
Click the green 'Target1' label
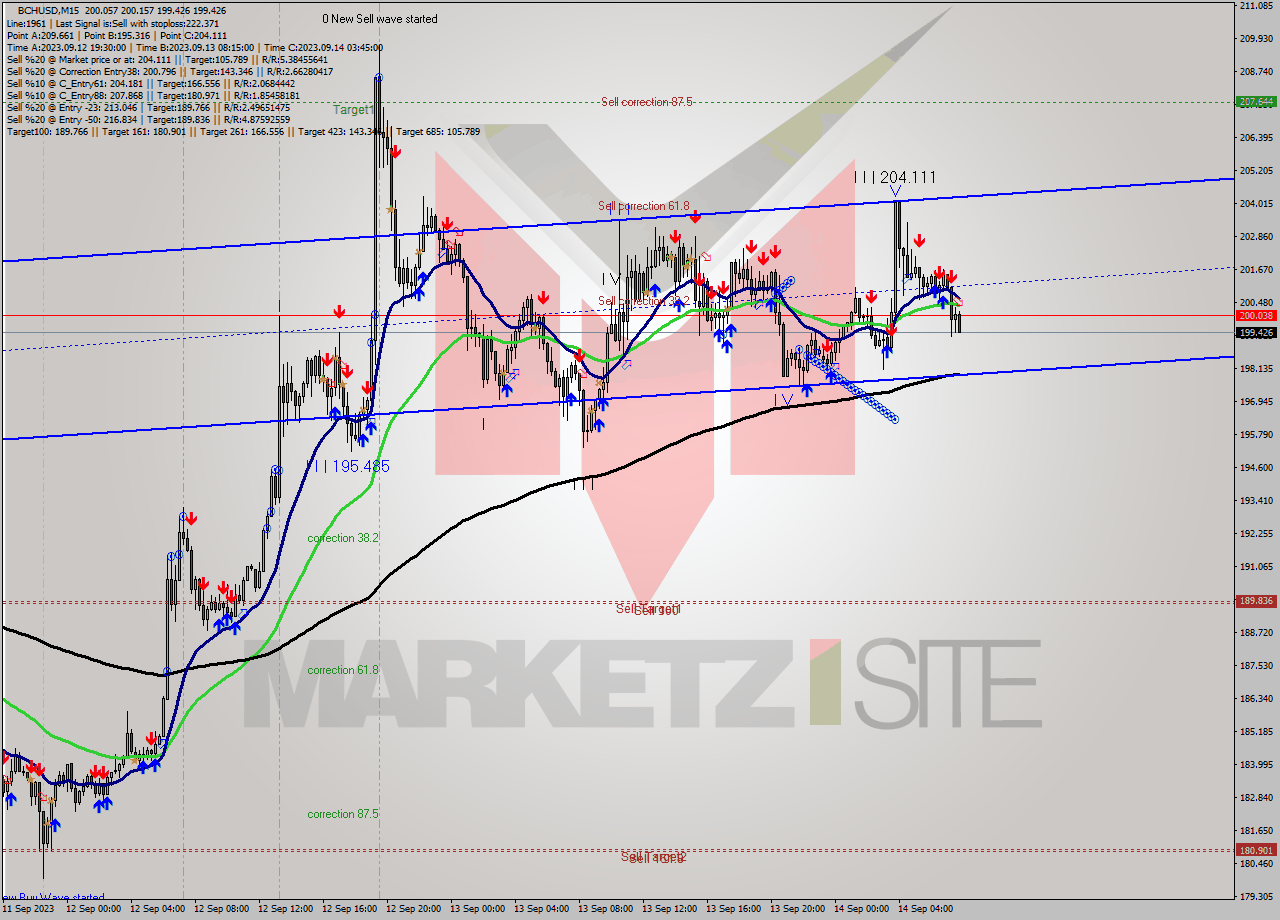click(353, 110)
